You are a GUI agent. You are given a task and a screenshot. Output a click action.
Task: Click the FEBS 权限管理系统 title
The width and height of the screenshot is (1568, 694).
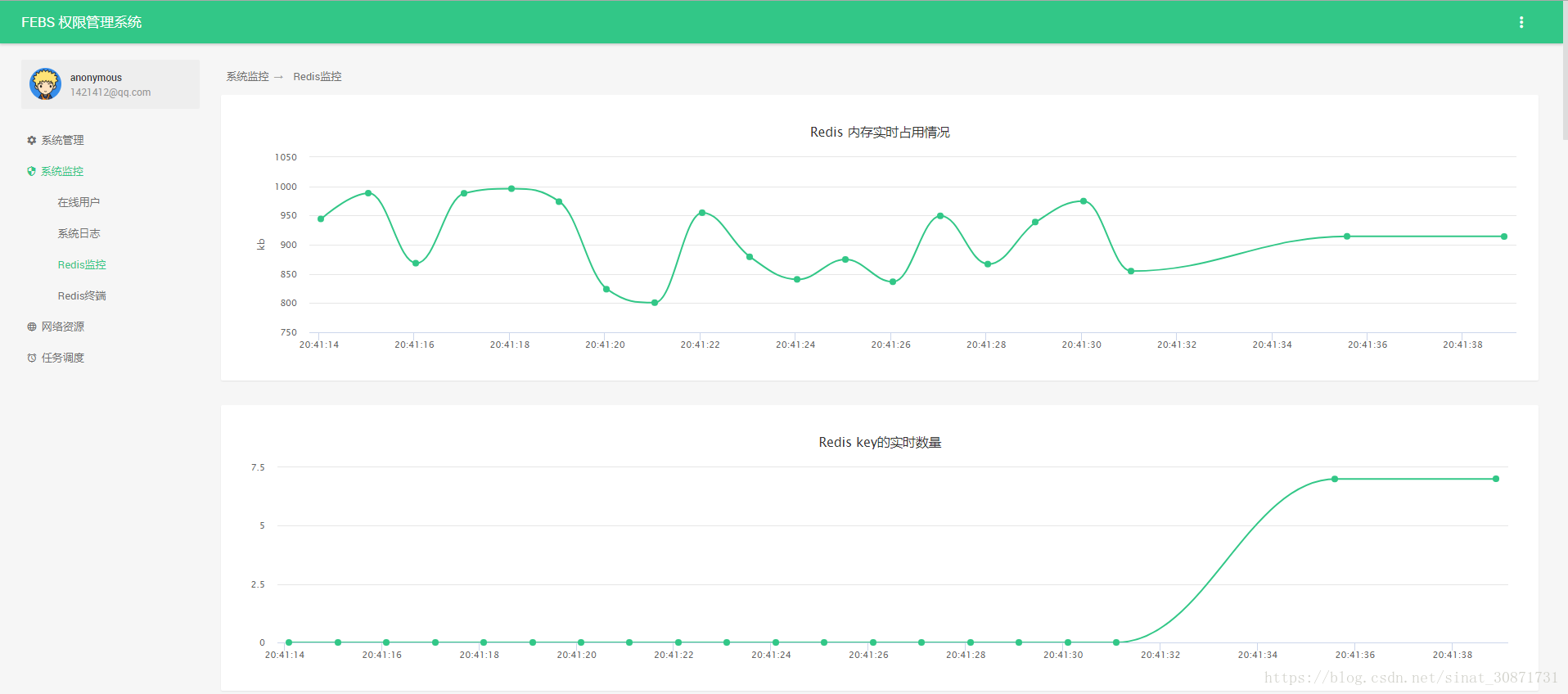coord(81,22)
